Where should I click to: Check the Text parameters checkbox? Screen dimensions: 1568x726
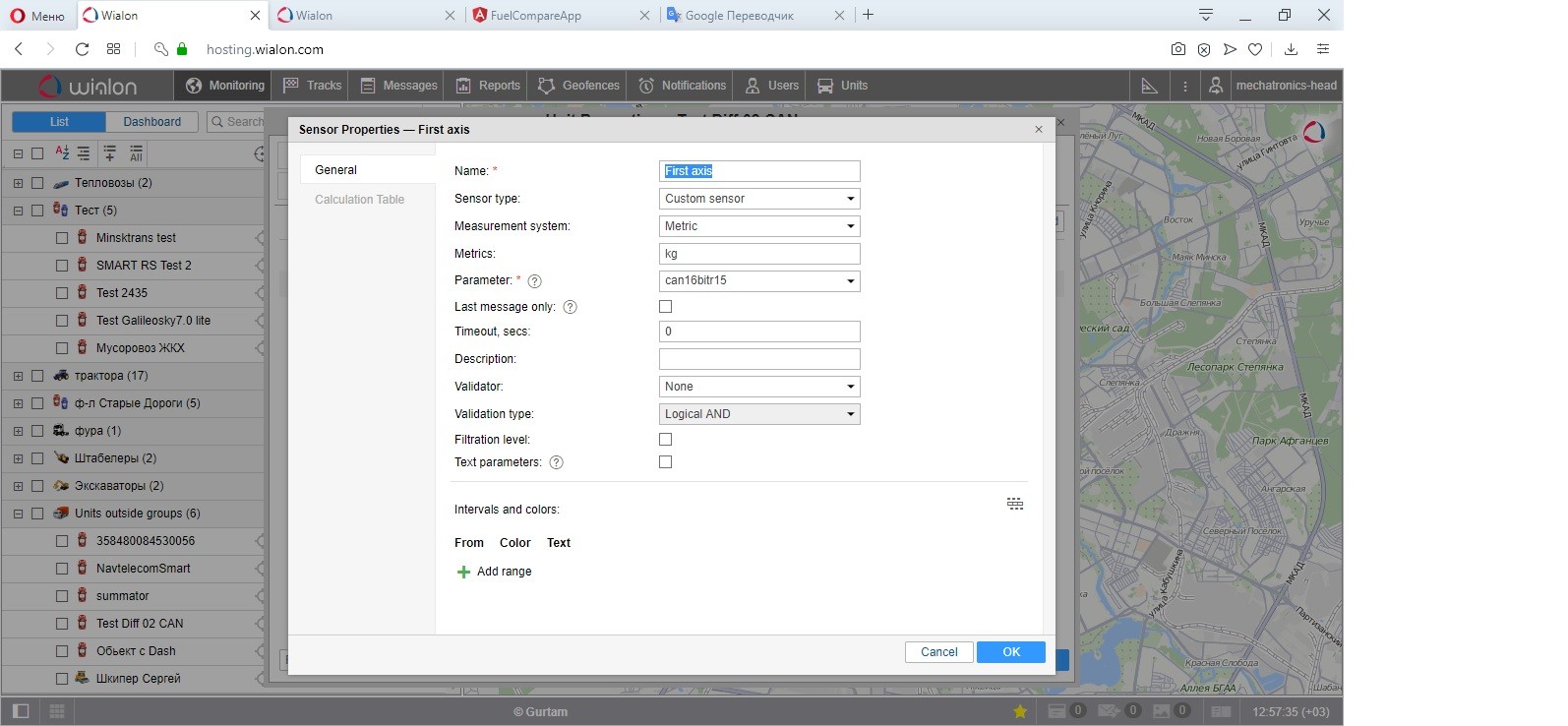[x=666, y=462]
